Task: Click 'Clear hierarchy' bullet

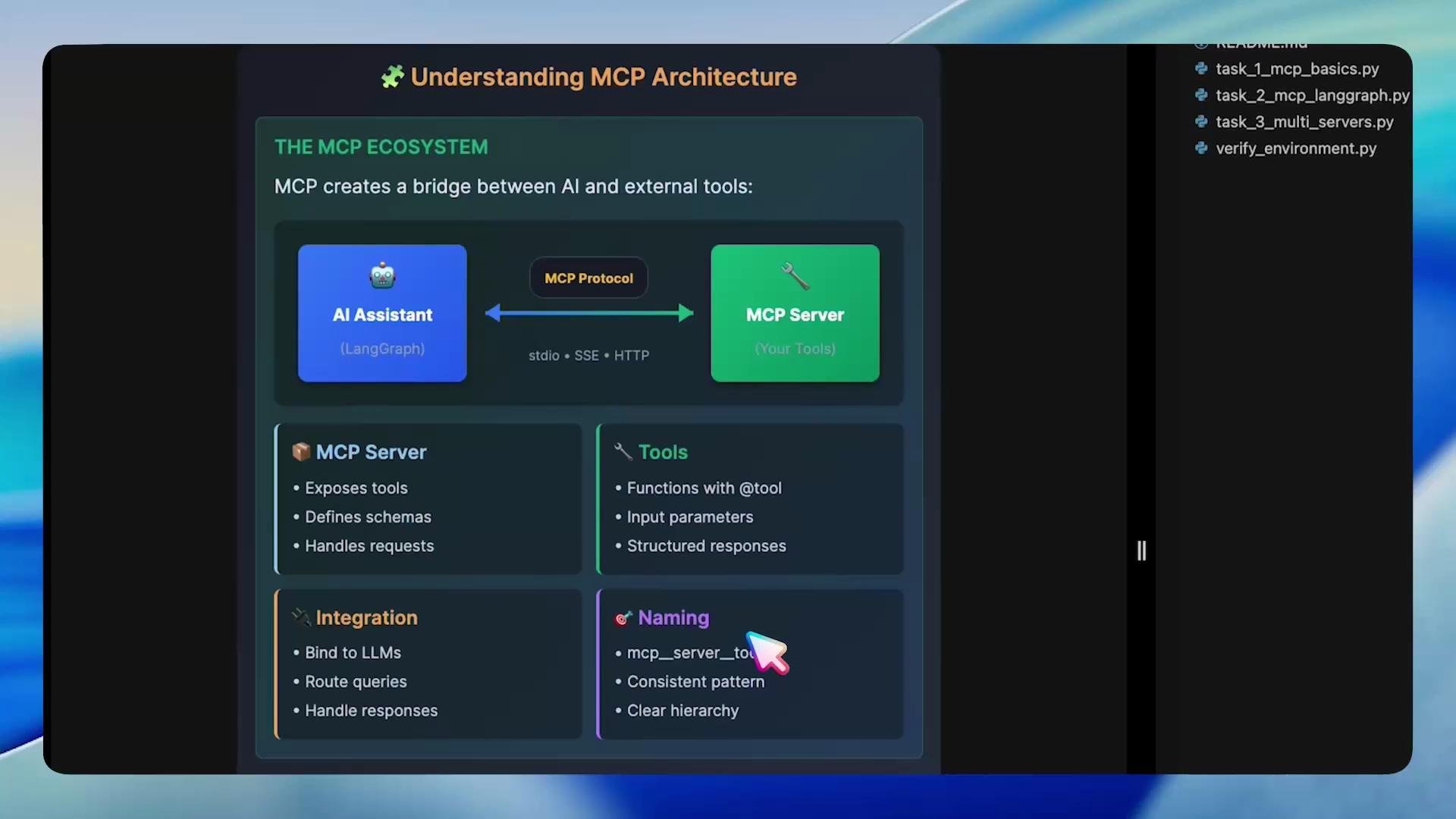Action: (682, 711)
